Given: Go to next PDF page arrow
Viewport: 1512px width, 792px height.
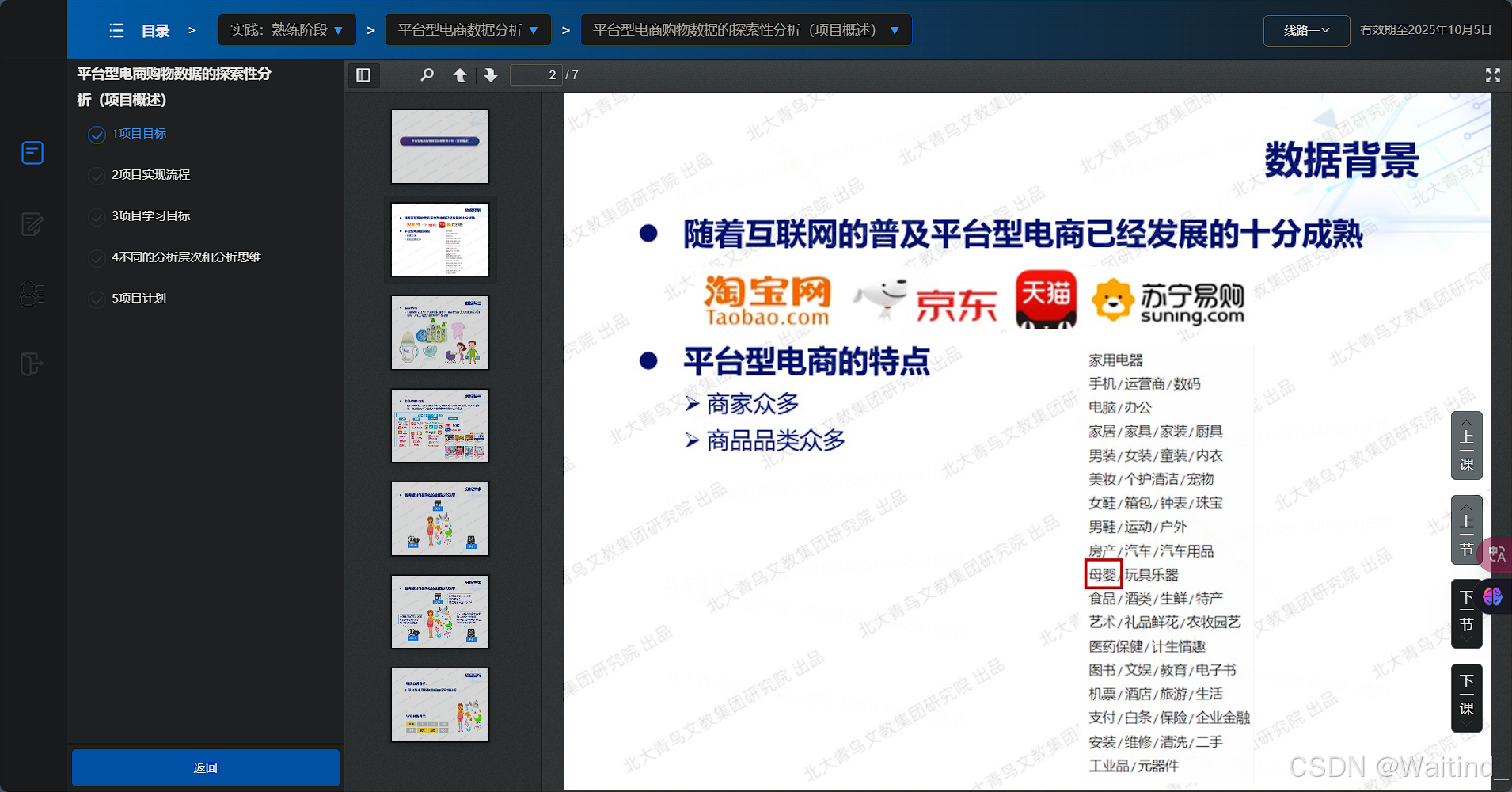Looking at the screenshot, I should point(491,75).
